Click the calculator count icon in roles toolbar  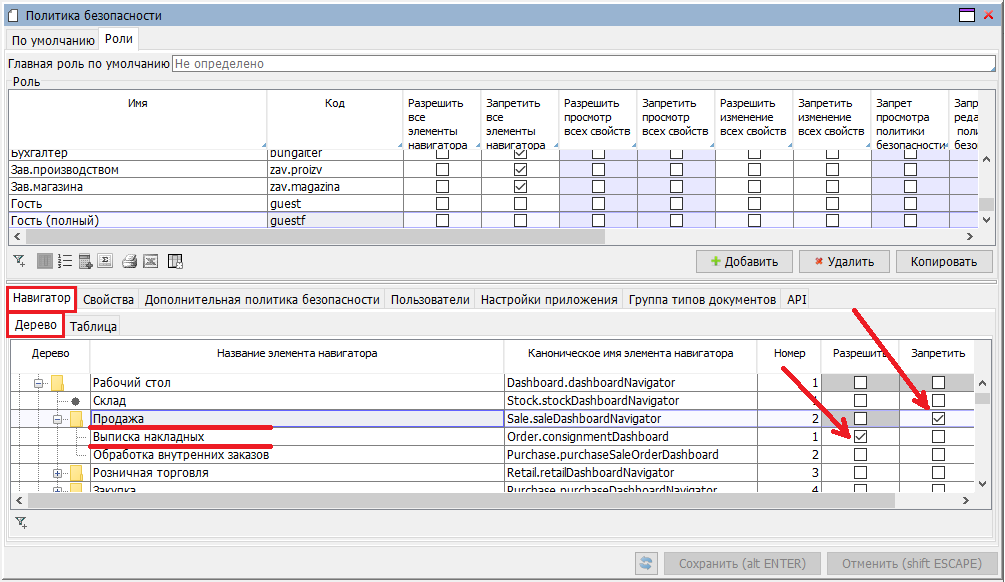[85, 262]
